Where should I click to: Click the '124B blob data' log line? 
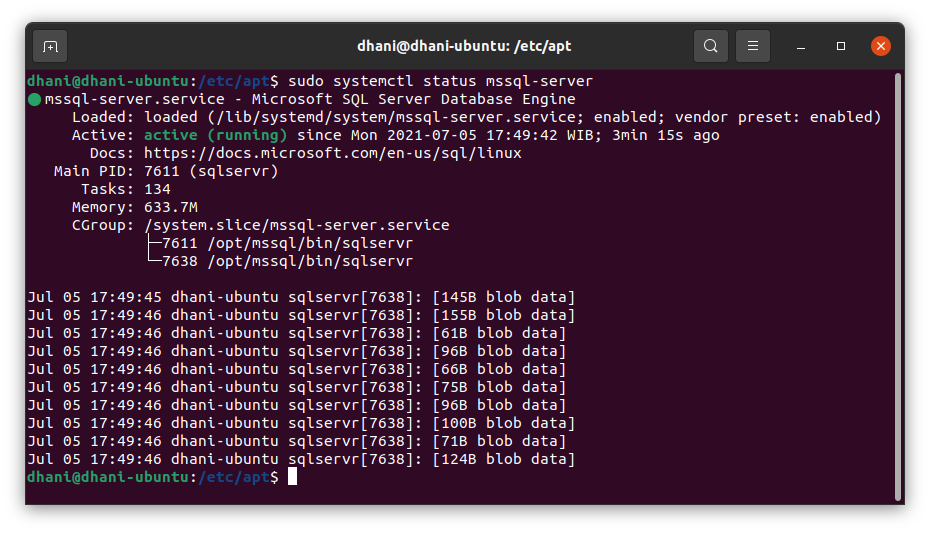click(301, 459)
